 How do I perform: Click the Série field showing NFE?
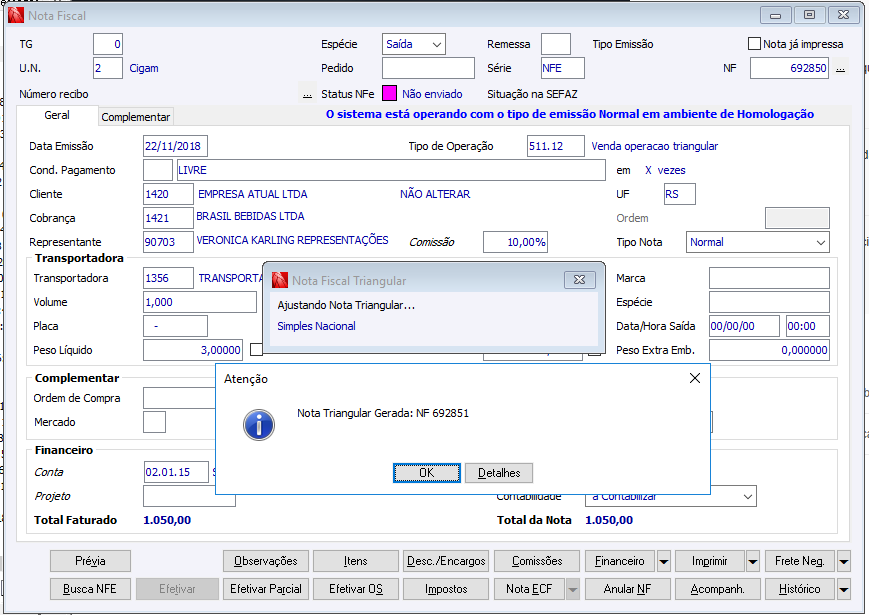coord(563,68)
